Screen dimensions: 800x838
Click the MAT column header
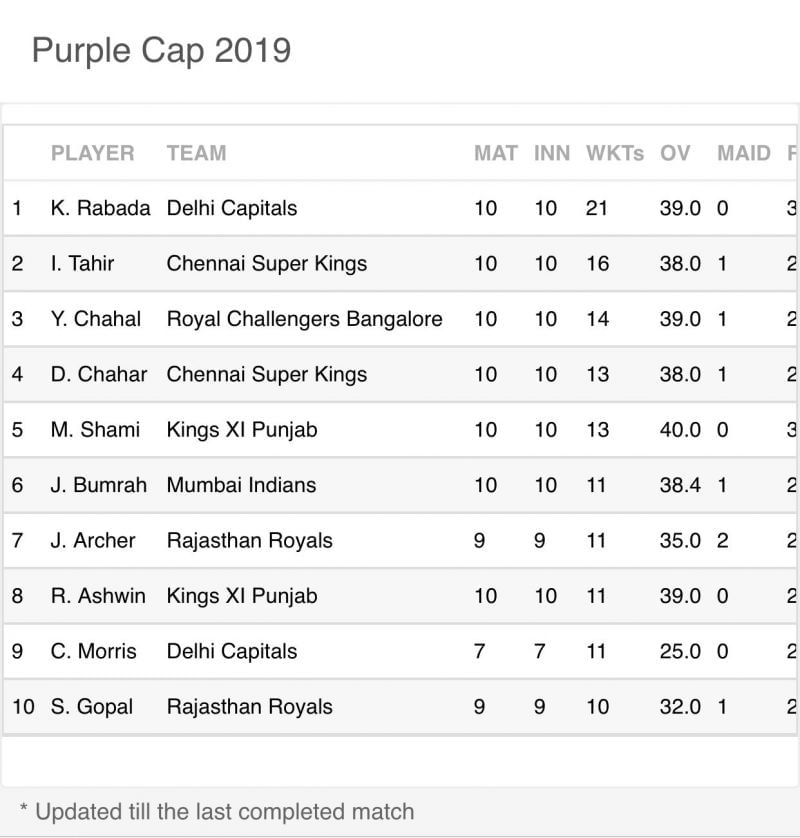[x=495, y=153]
